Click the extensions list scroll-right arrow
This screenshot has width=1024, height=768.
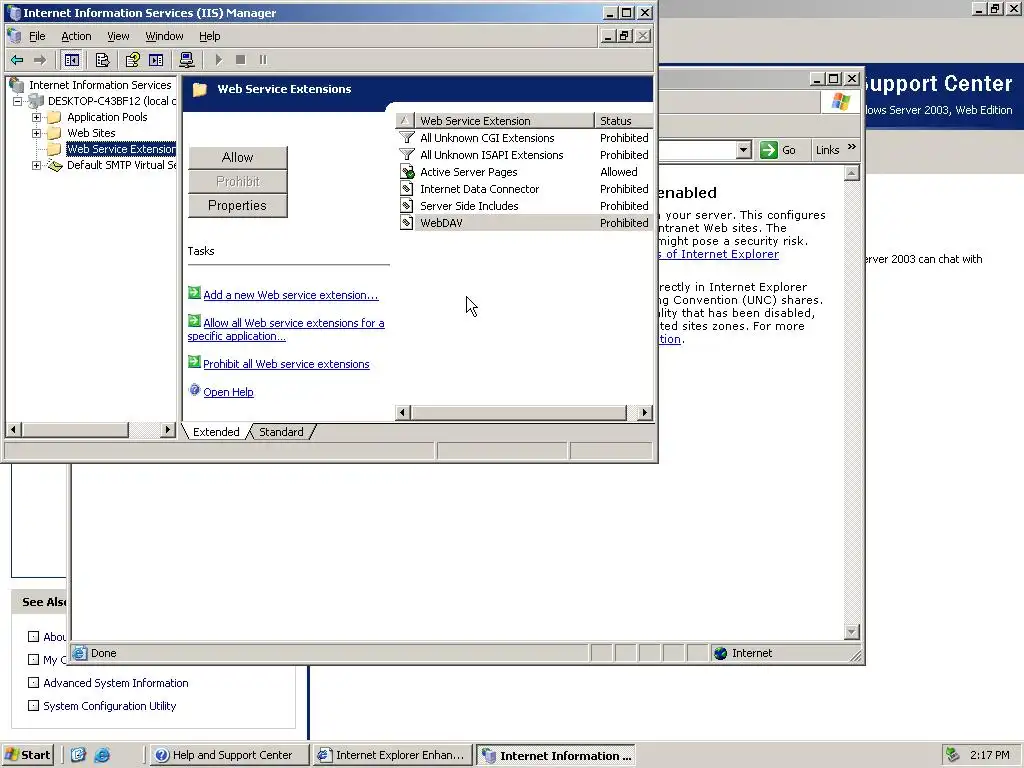(645, 413)
